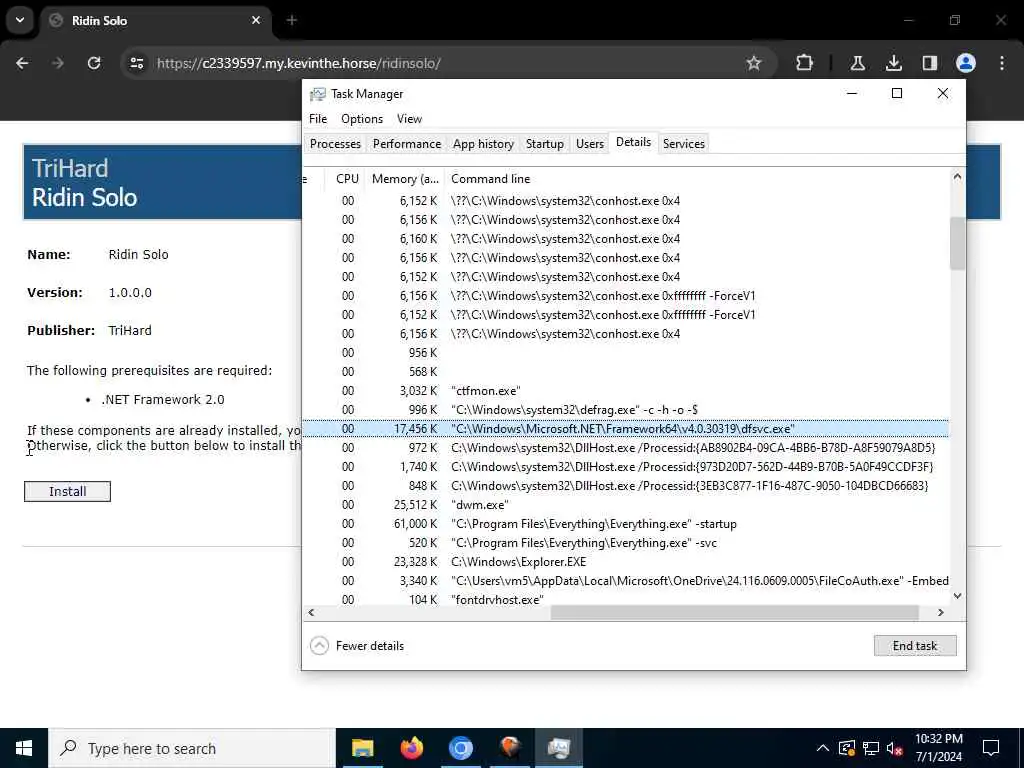
Task: Click the muted volume tray icon
Action: coord(895,748)
